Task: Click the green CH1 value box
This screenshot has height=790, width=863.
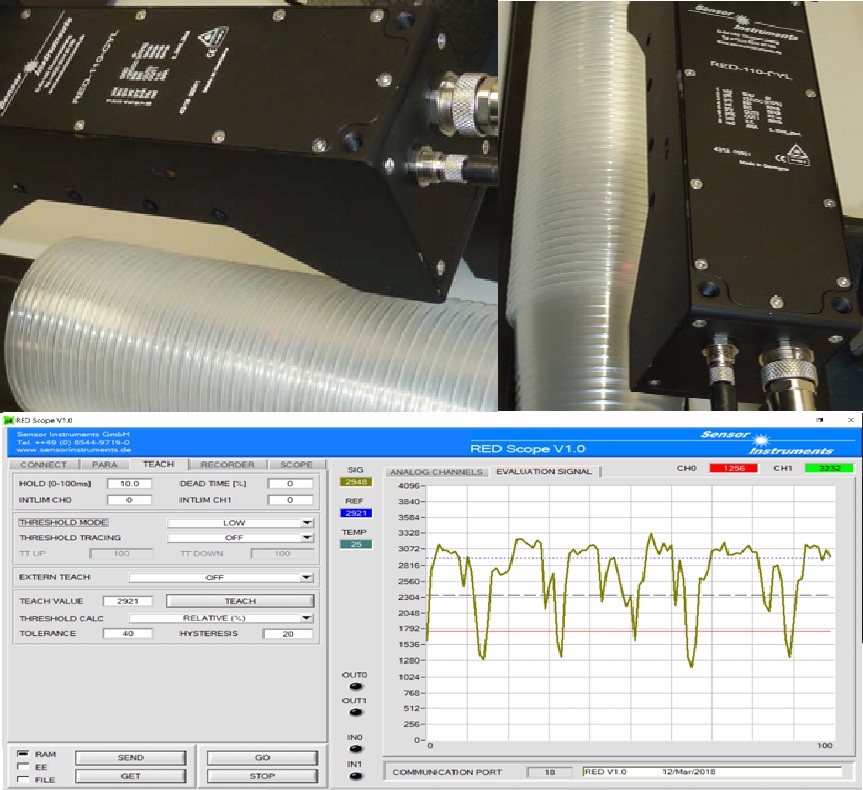Action: (829, 468)
